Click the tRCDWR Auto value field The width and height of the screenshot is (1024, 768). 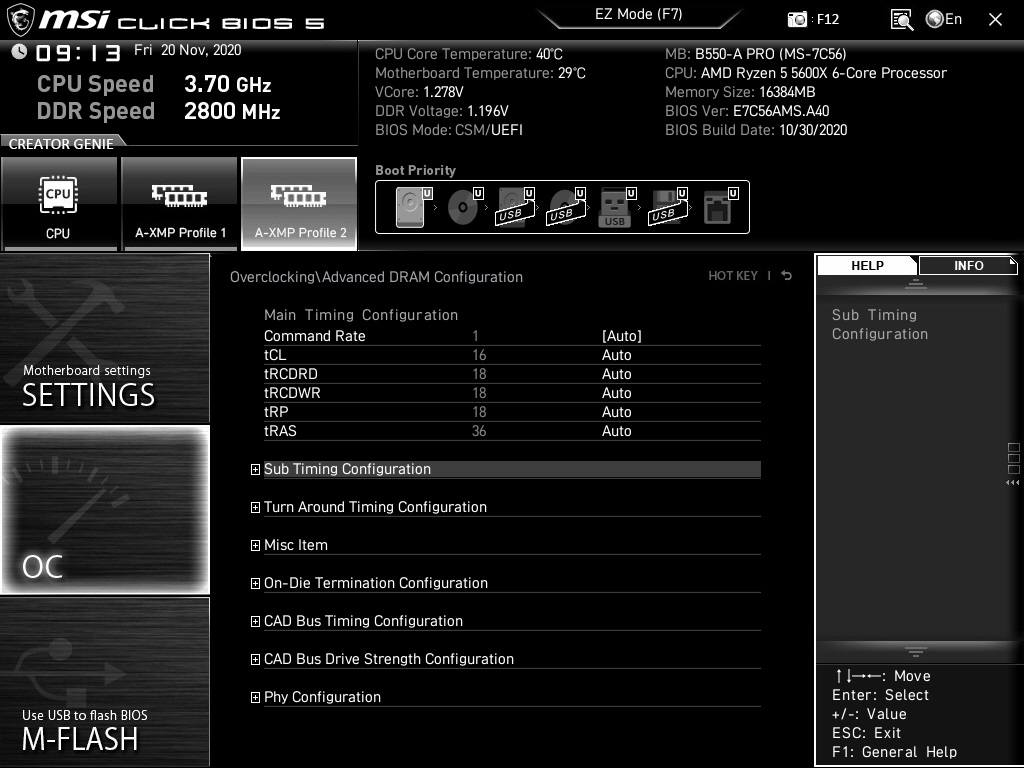click(616, 392)
